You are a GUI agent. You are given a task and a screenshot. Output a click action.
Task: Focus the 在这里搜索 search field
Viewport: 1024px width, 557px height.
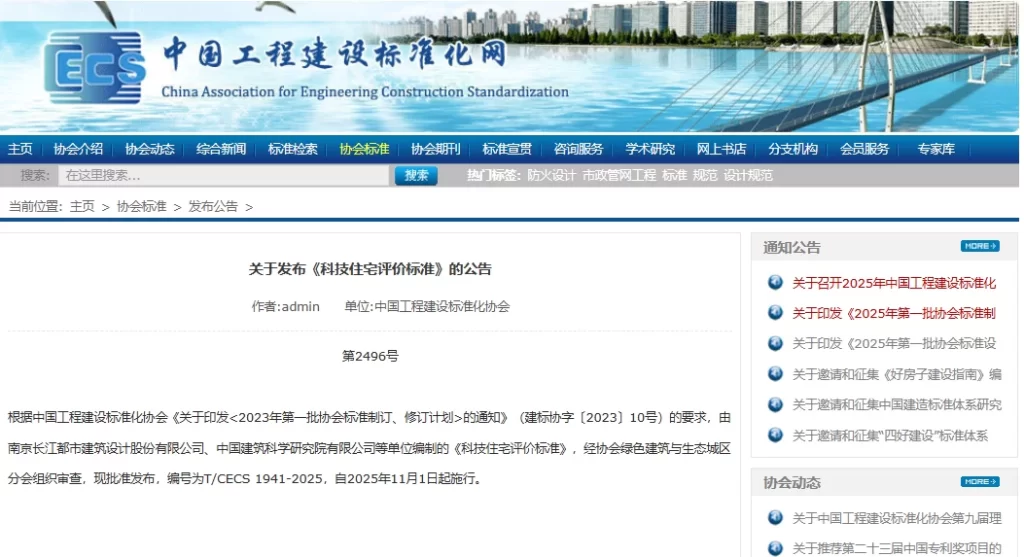[223, 175]
